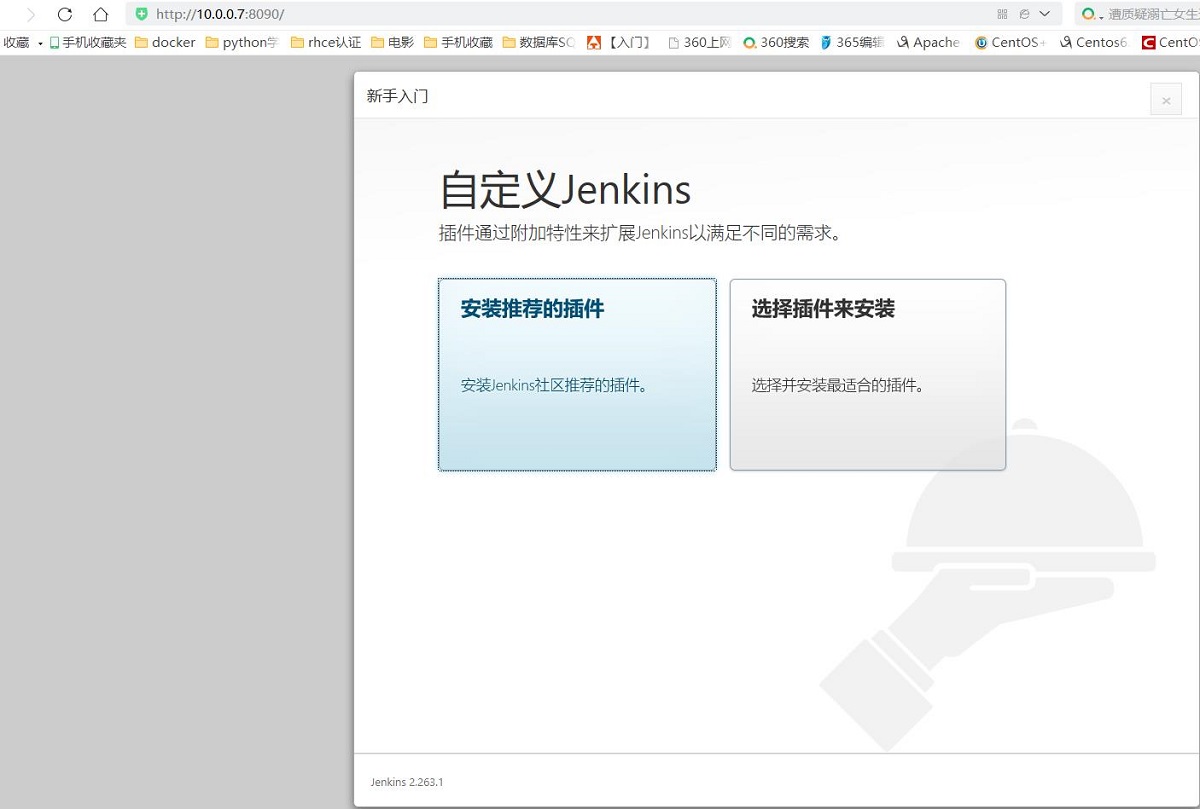Open the Centos6 bookmark
Viewport: 1200px width, 809px height.
click(1093, 43)
